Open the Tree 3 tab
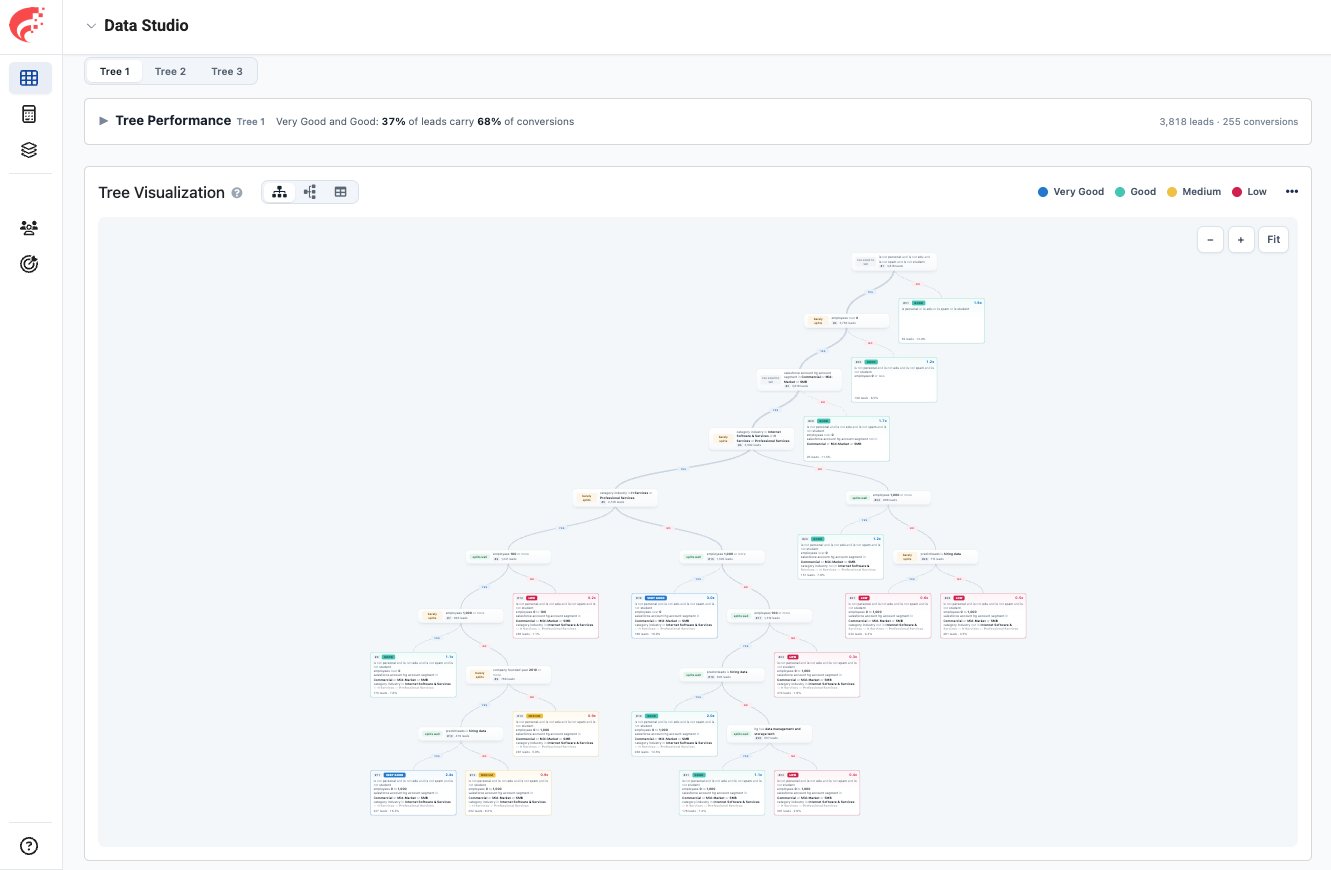Image resolution: width=1331 pixels, height=870 pixels. (x=227, y=71)
